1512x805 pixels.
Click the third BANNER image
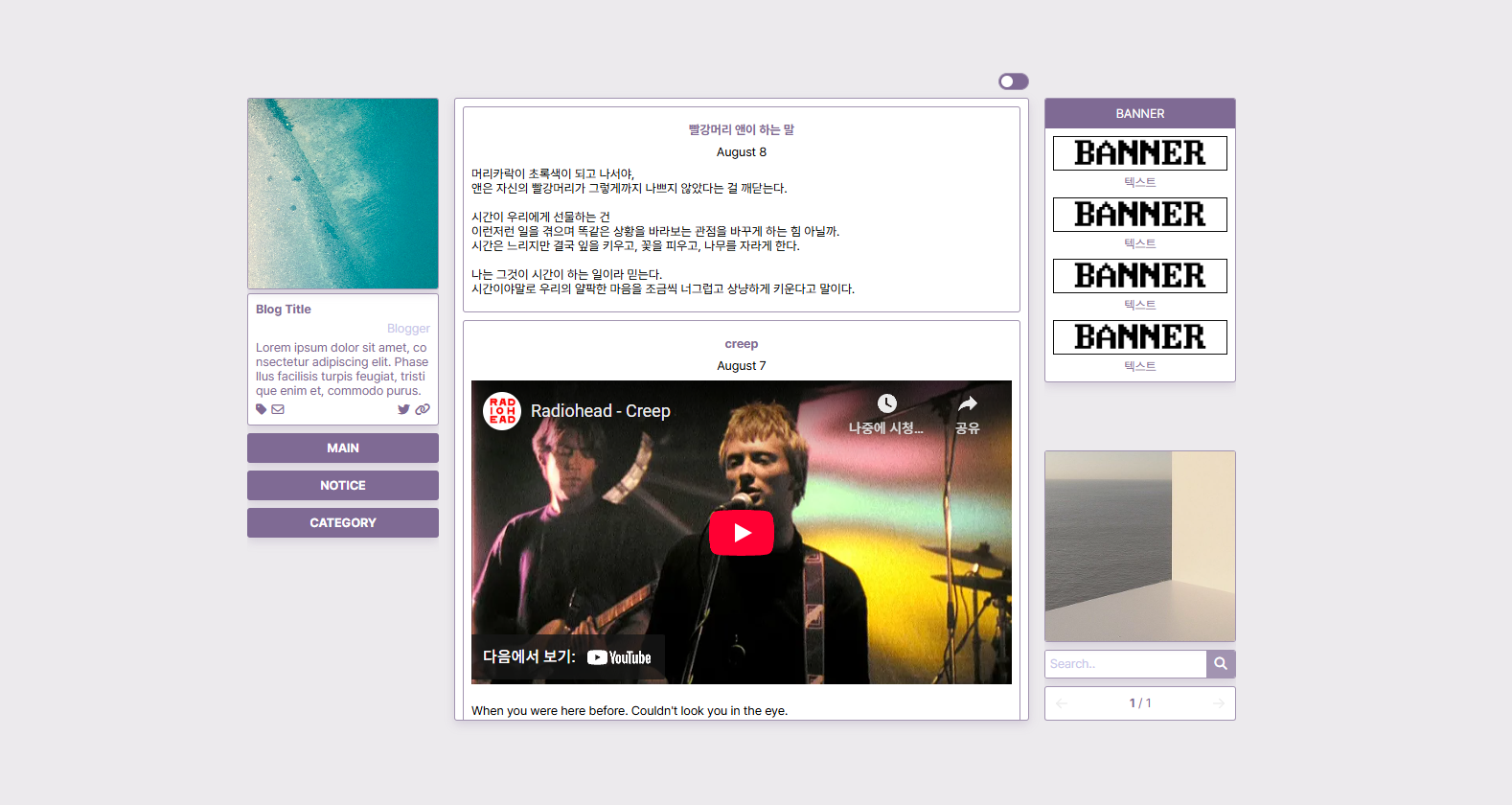[1140, 276]
